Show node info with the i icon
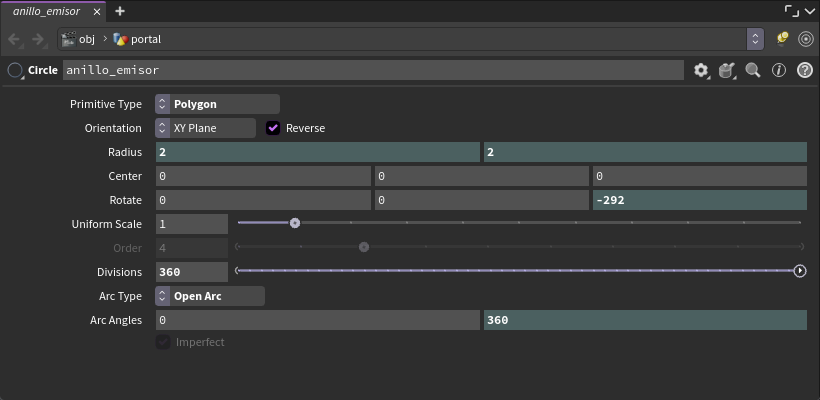 click(779, 70)
